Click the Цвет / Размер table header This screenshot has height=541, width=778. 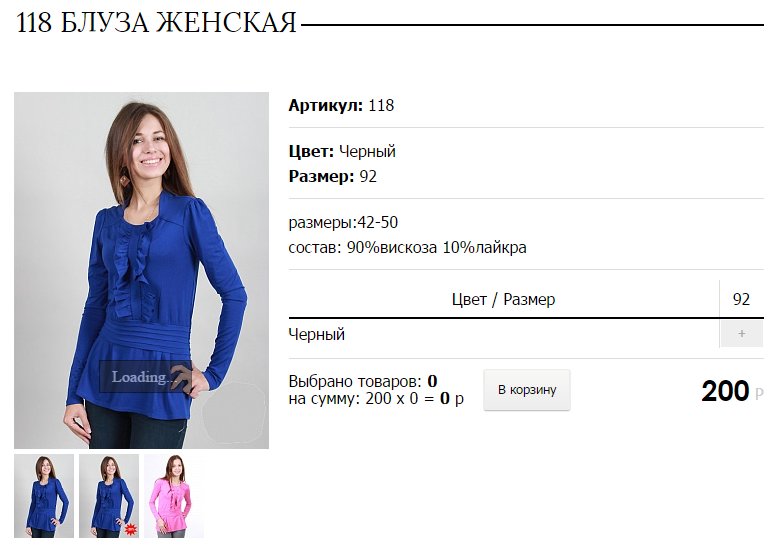(x=503, y=299)
